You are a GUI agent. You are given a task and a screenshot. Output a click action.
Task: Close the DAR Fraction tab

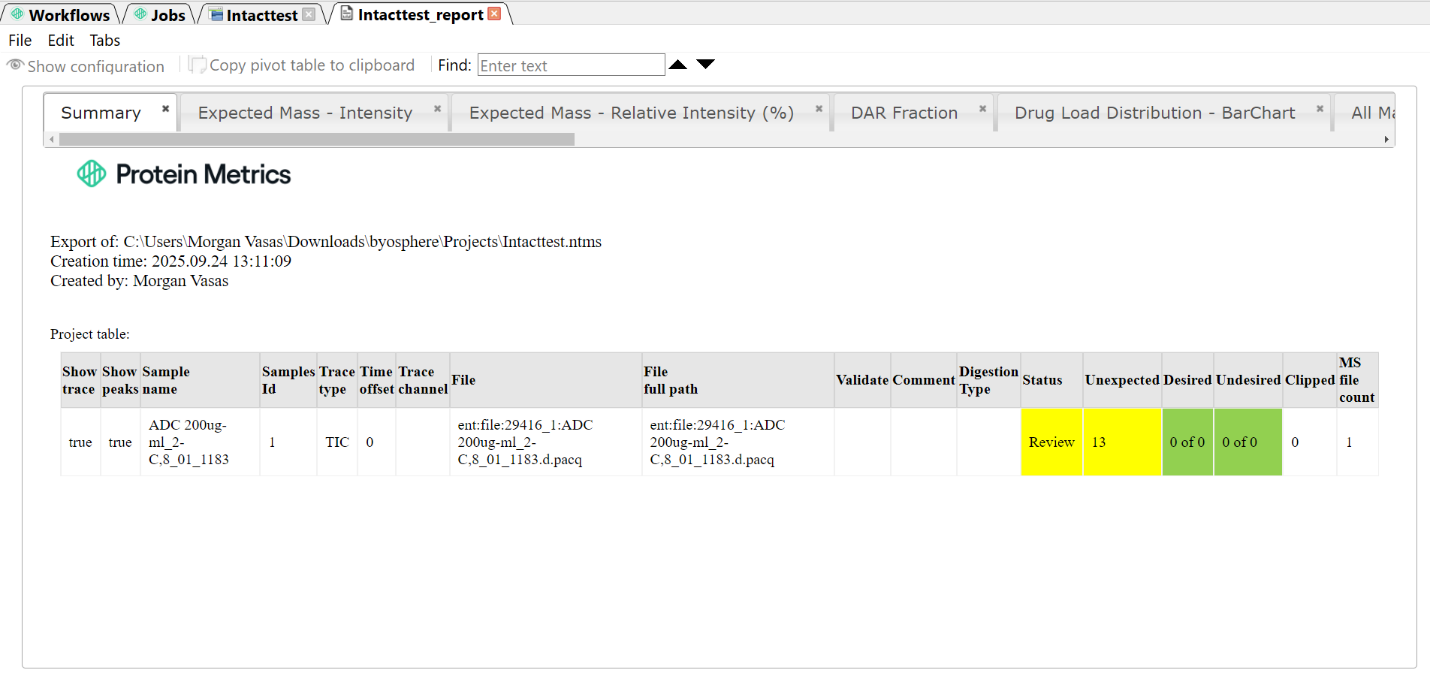click(983, 108)
